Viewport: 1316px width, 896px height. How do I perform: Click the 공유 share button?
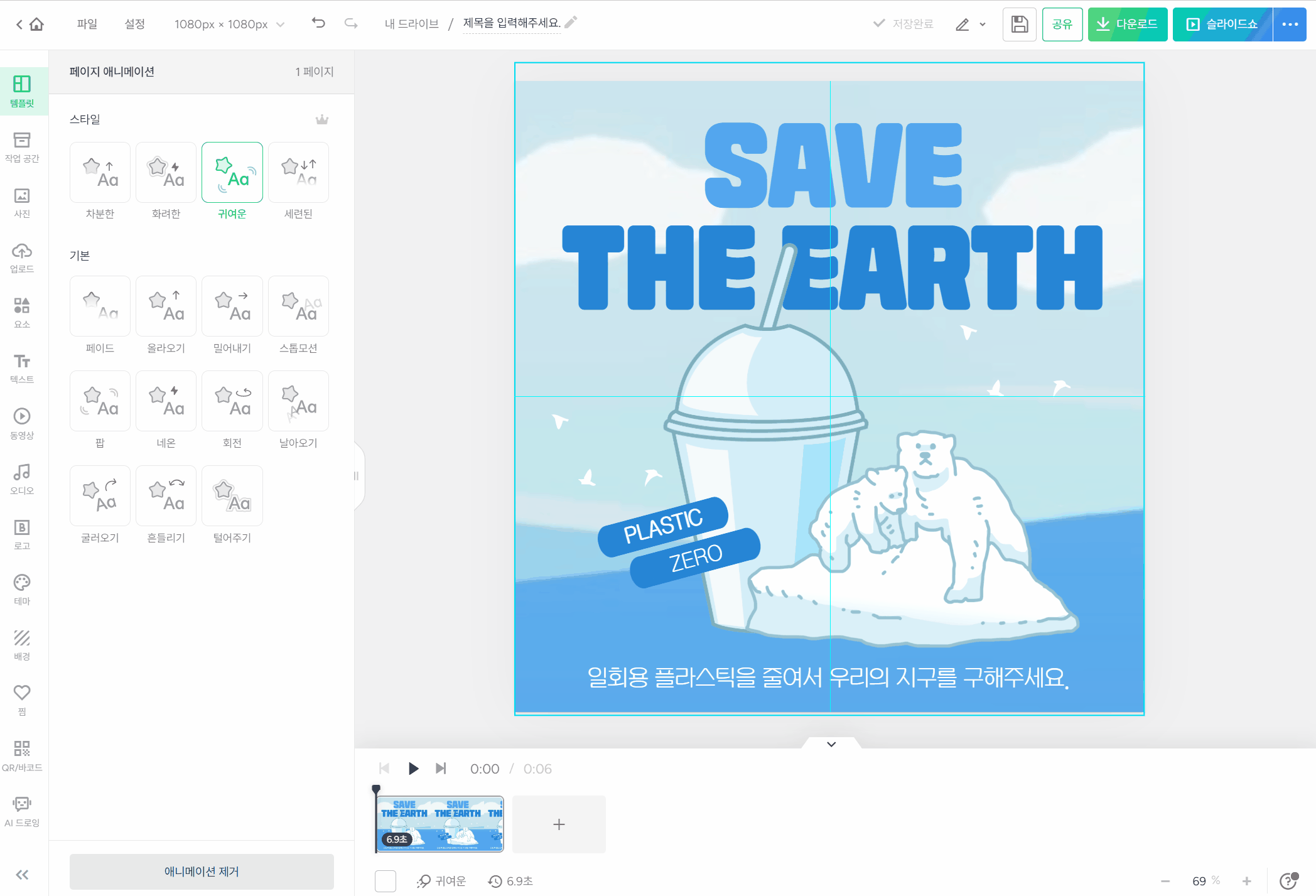(x=1062, y=24)
